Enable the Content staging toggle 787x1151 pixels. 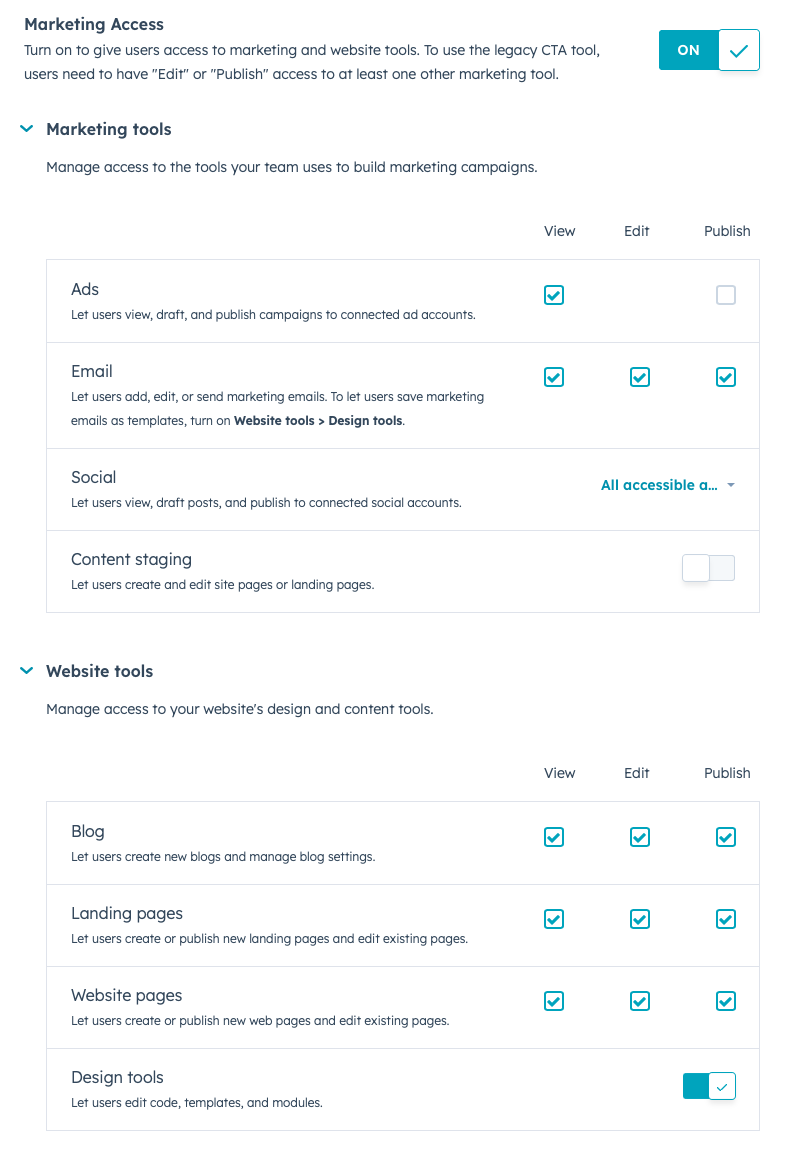click(x=708, y=567)
